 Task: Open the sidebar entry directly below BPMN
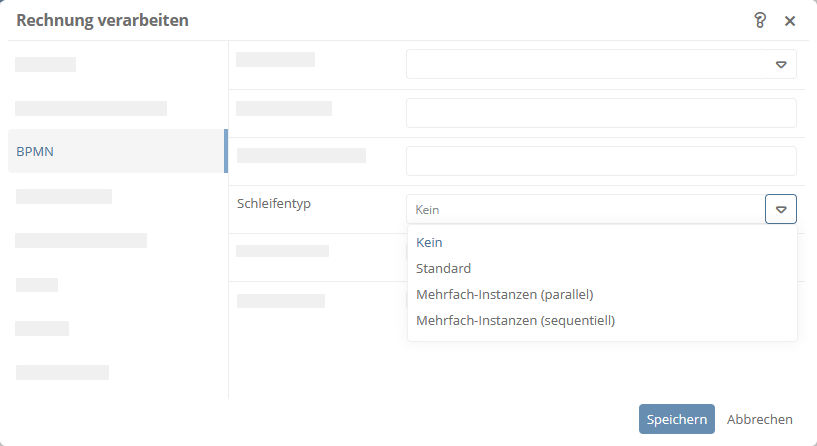(x=64, y=196)
